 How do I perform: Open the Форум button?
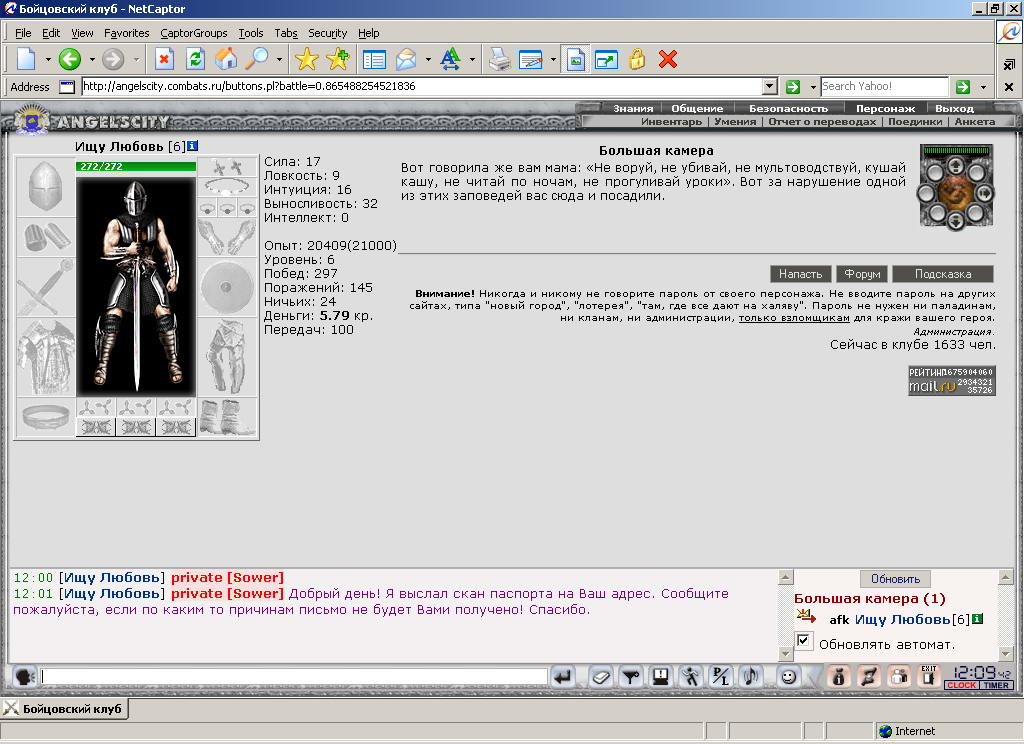point(862,274)
